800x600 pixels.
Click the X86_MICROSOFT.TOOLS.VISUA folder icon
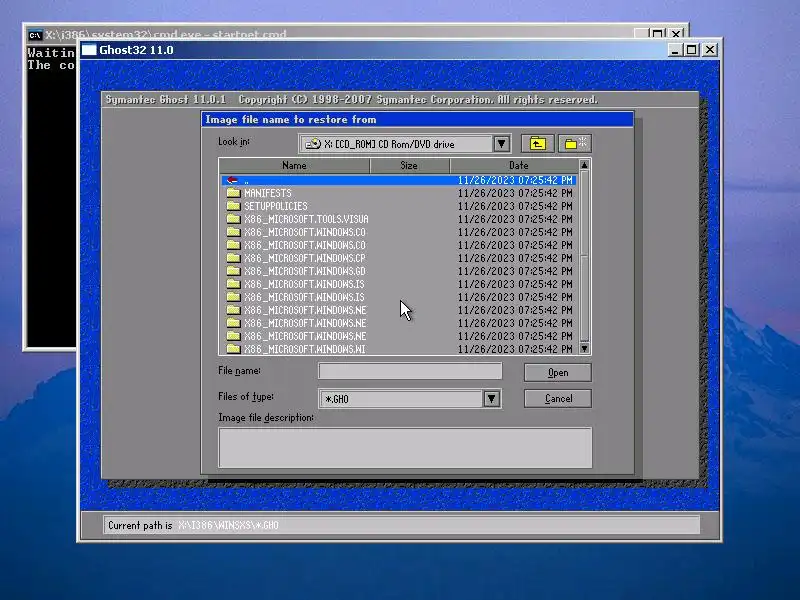tap(233, 219)
